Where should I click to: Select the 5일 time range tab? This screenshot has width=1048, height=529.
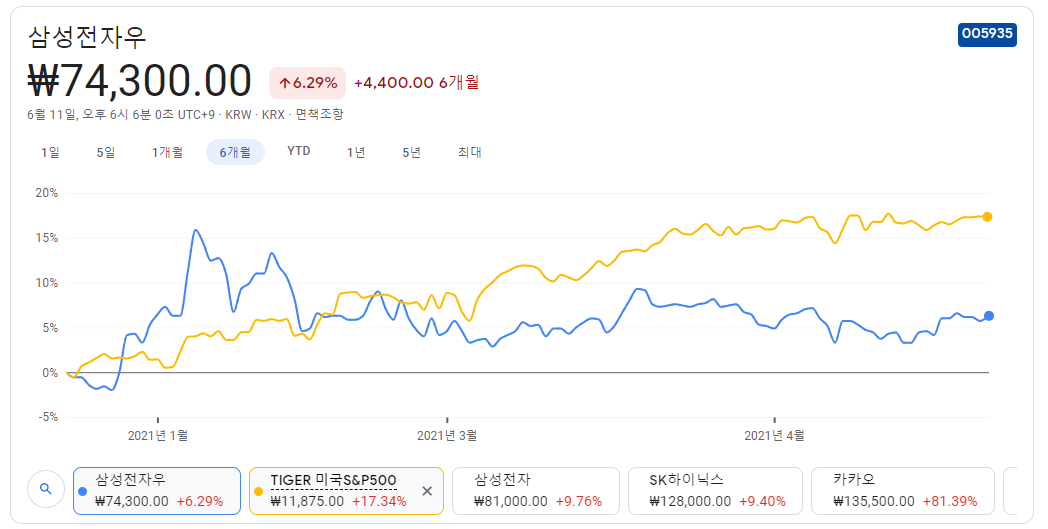point(106,152)
